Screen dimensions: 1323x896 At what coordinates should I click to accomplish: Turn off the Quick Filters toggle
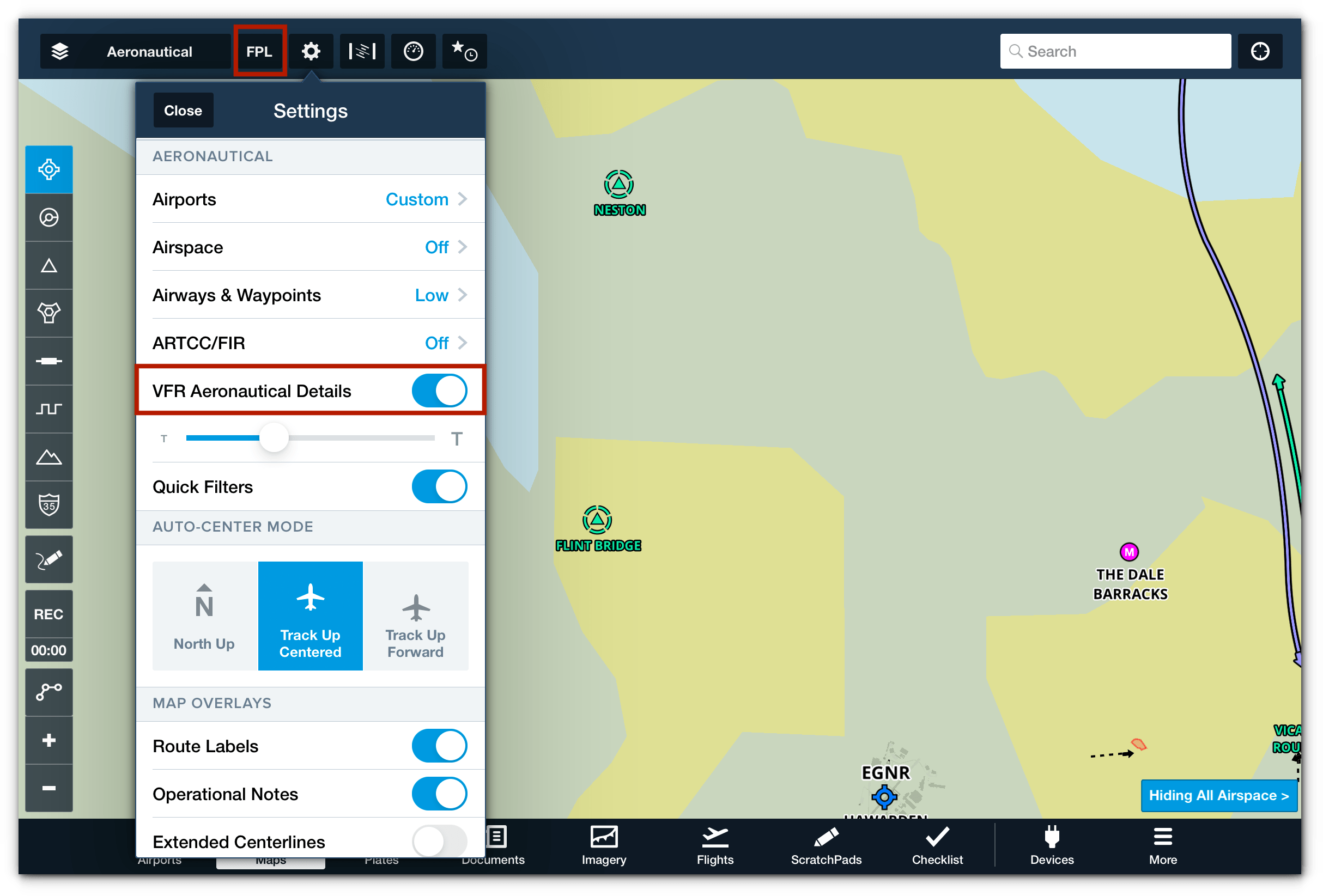pos(439,486)
